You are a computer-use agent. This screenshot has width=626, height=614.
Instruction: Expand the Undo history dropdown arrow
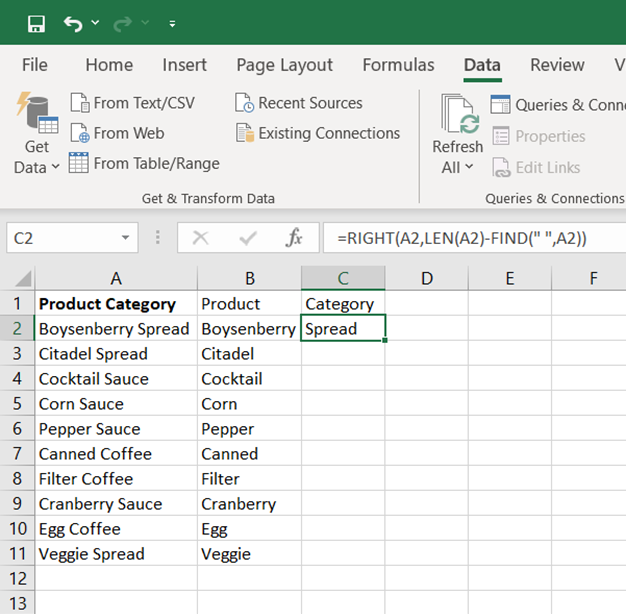(x=95, y=22)
